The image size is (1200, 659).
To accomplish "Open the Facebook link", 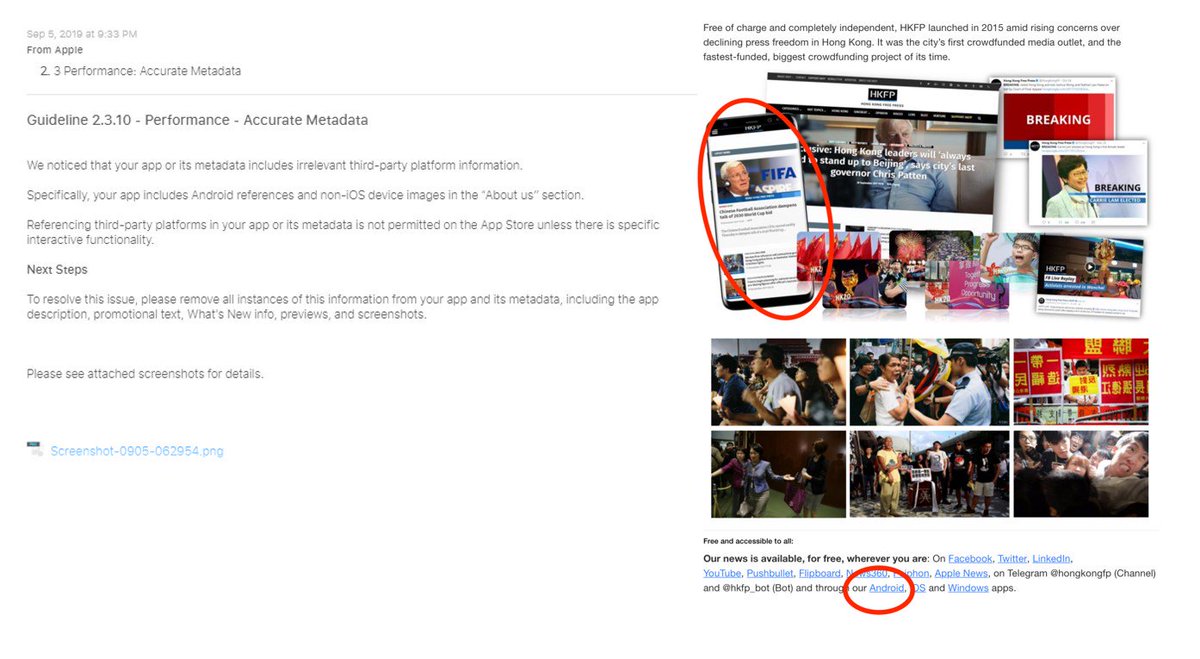I will pos(970,559).
